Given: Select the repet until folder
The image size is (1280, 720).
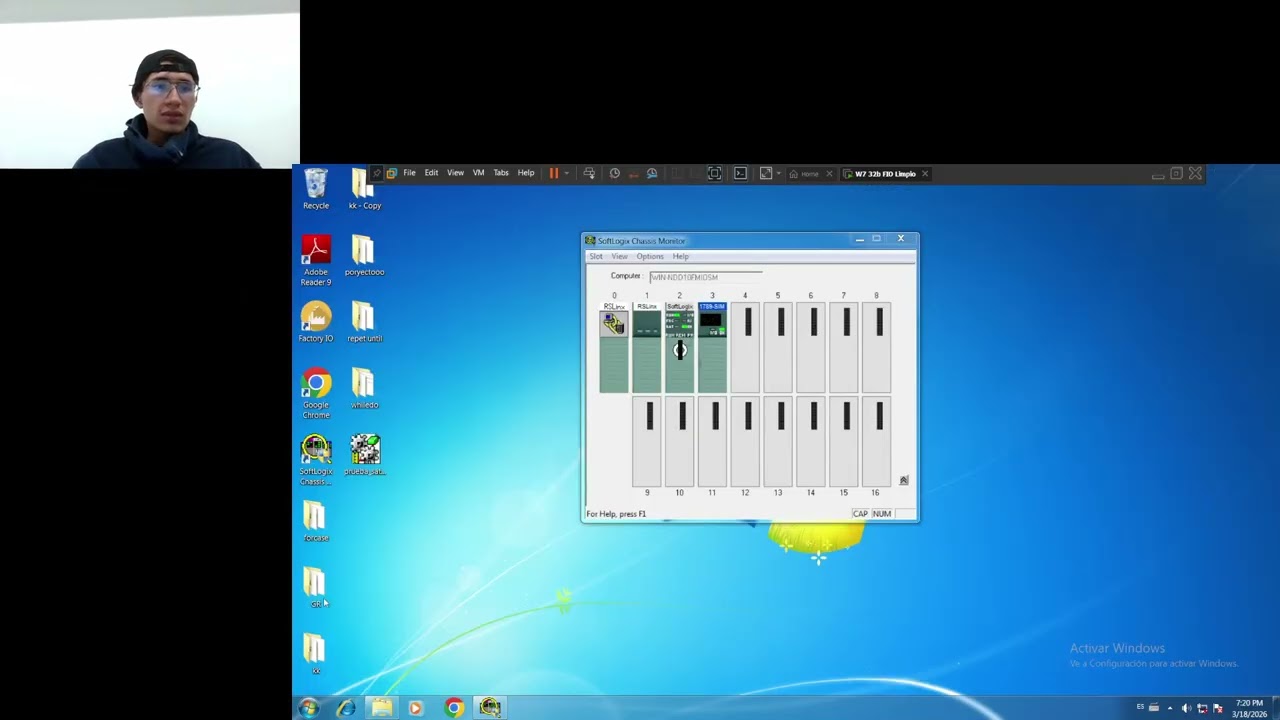Looking at the screenshot, I should [x=364, y=322].
